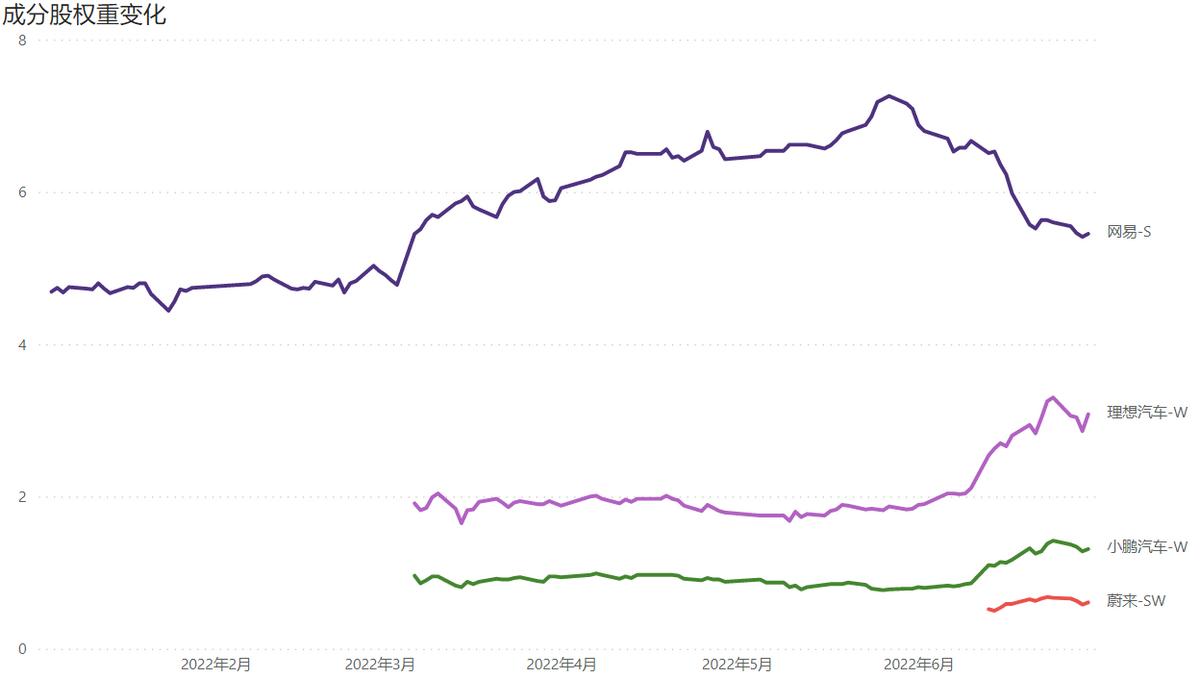Click the chart title 成分股权重变化

pyautogui.click(x=84, y=15)
